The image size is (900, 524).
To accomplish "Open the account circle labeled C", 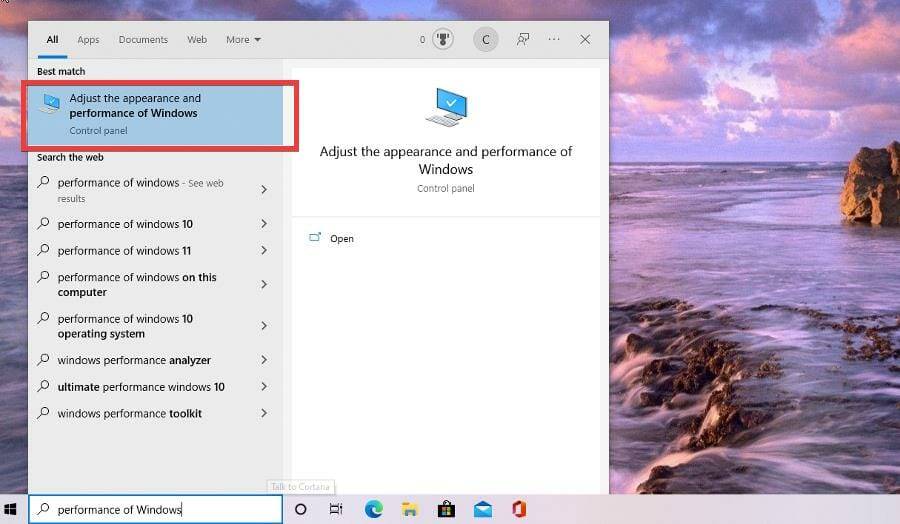I will (x=485, y=40).
